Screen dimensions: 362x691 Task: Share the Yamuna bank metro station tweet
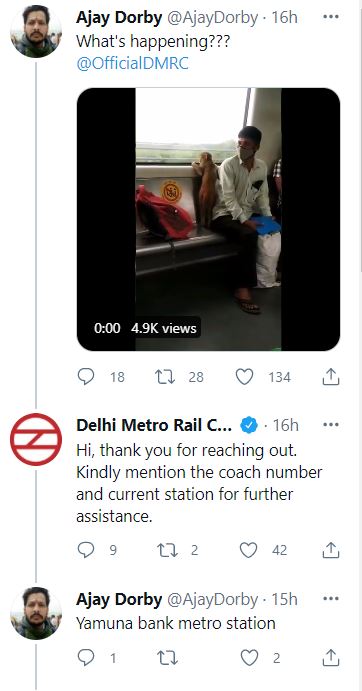(331, 658)
